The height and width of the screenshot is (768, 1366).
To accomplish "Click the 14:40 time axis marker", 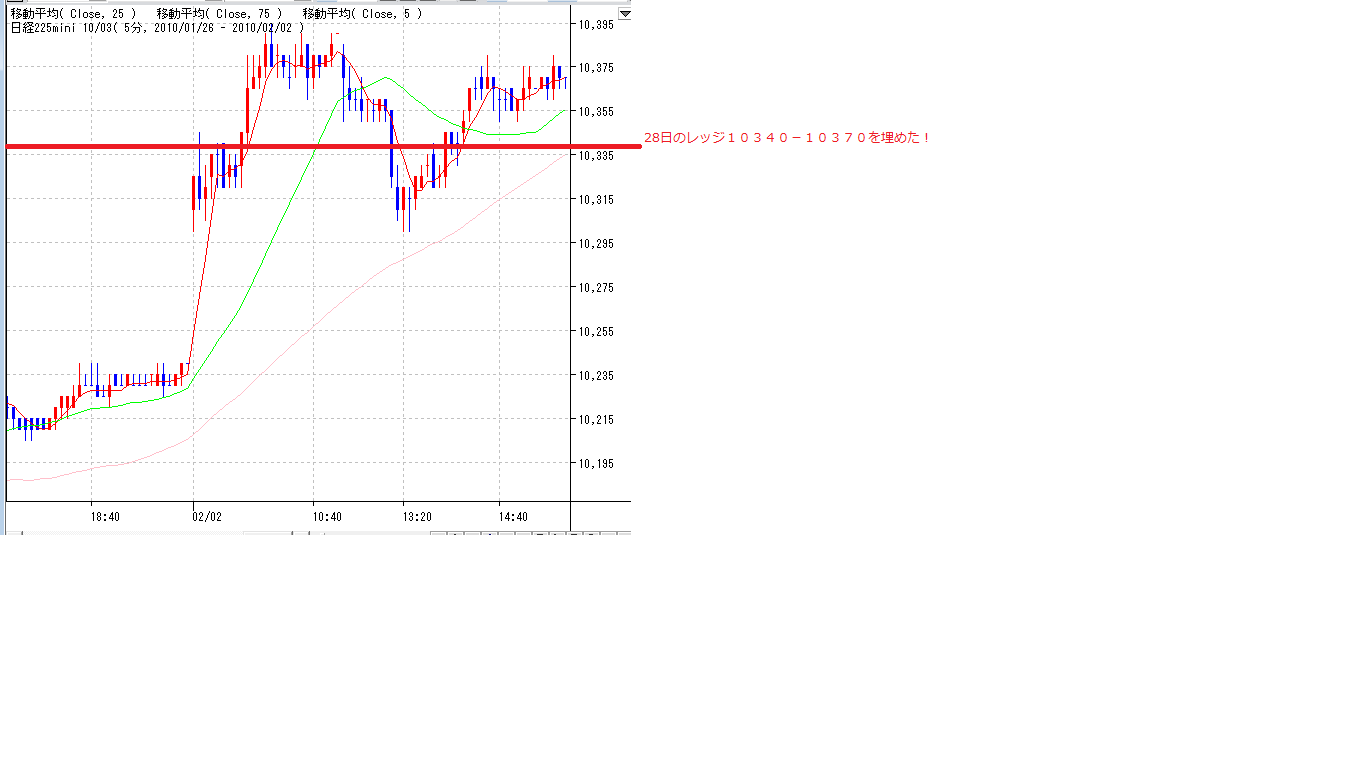I will click(513, 517).
